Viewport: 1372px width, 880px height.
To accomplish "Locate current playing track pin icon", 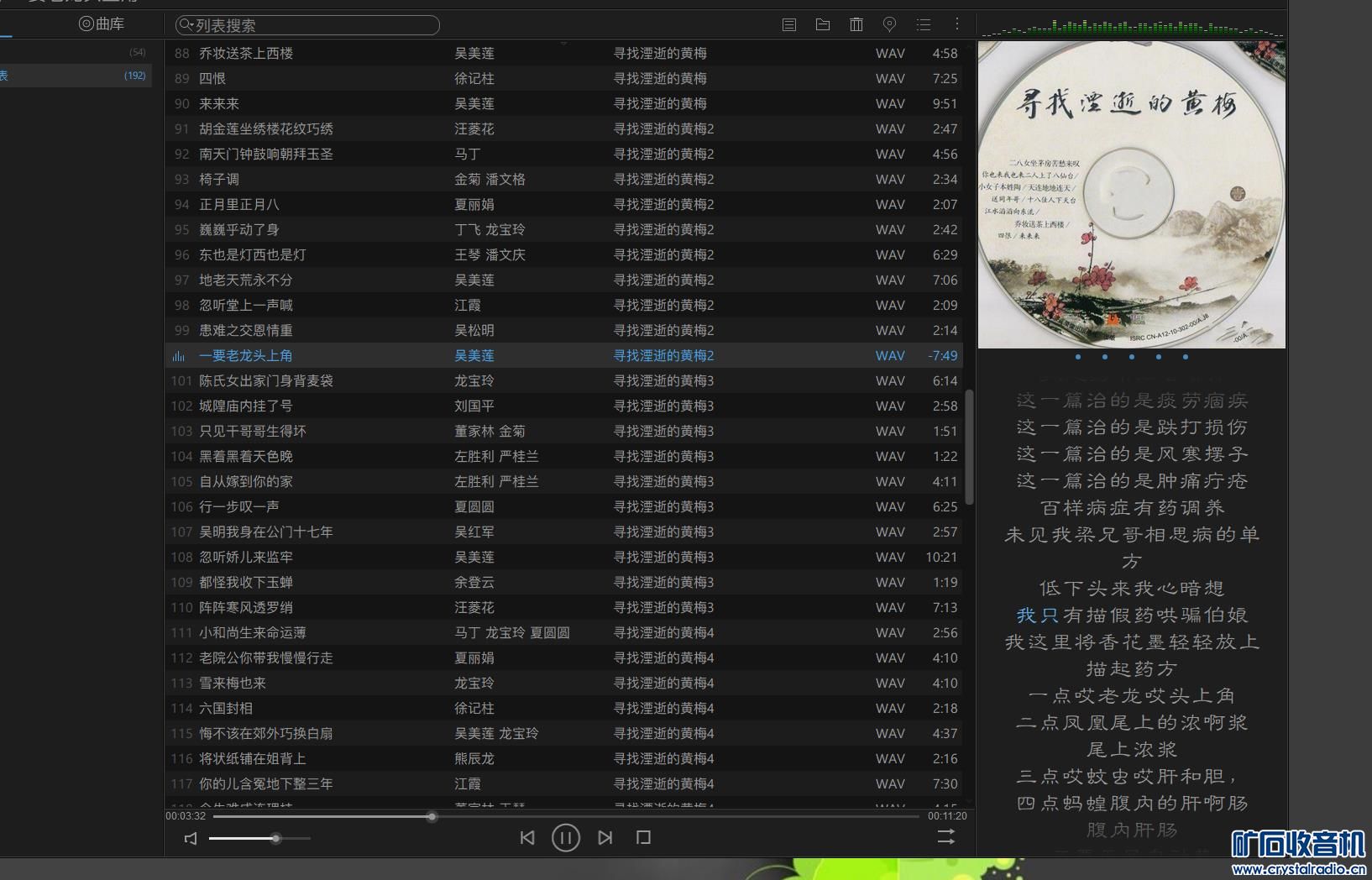I will coord(890,24).
